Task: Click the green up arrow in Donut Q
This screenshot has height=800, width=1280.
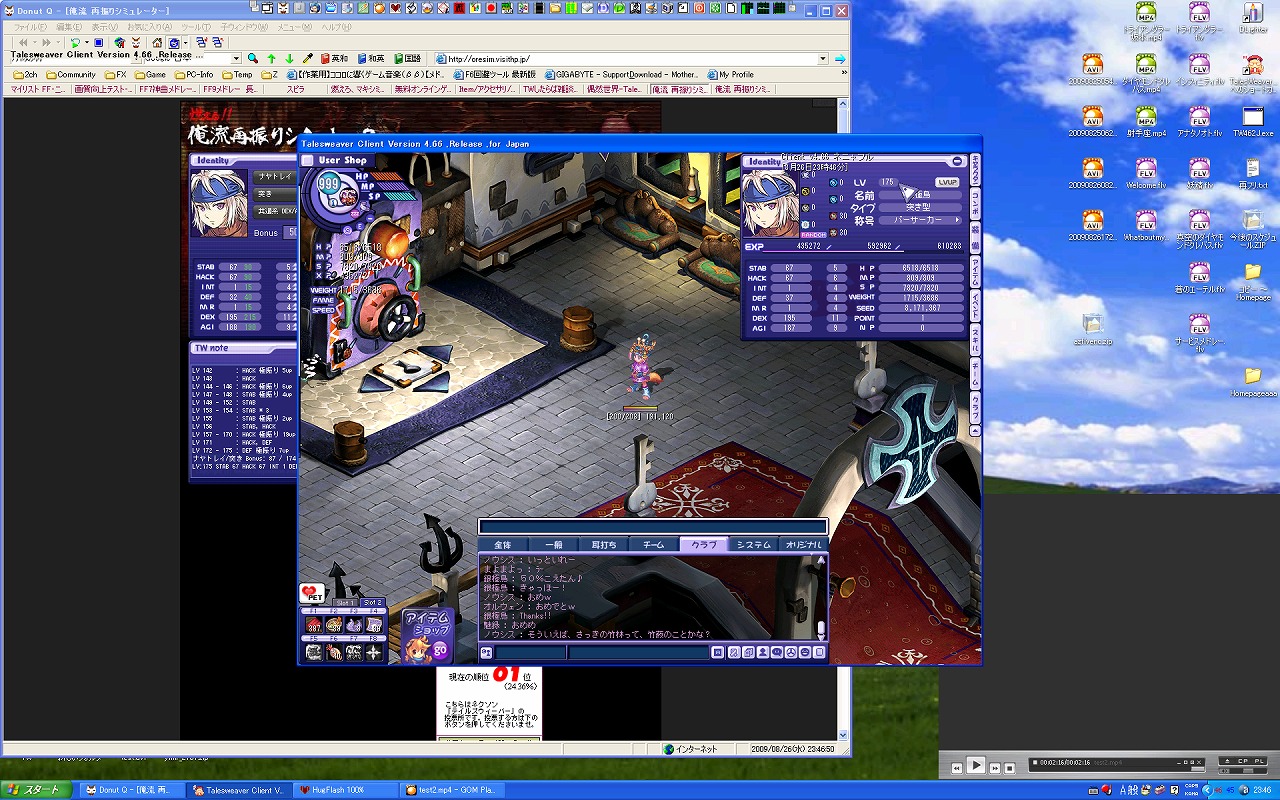Action: click(x=271, y=59)
